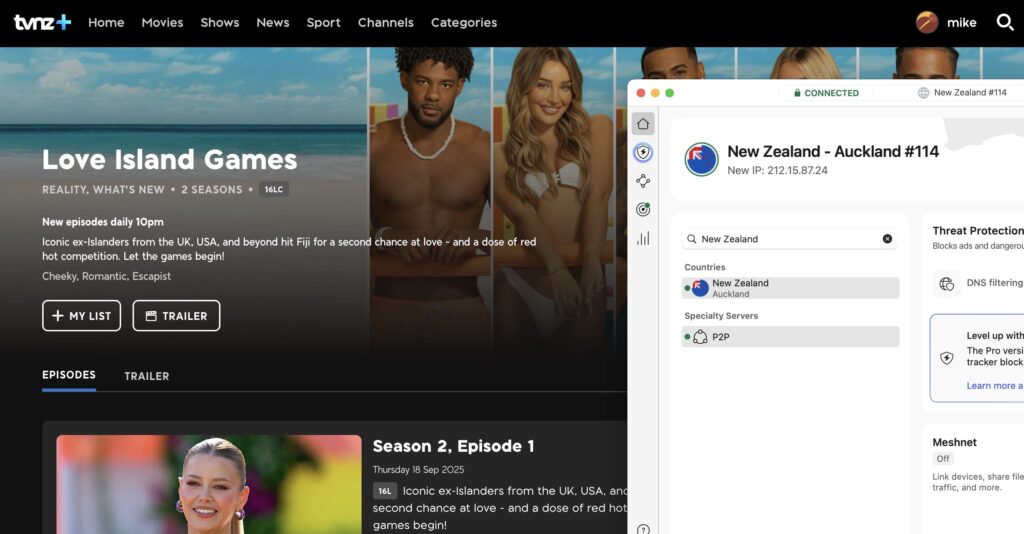
Task: Play the TRAILER button
Action: [x=176, y=316]
